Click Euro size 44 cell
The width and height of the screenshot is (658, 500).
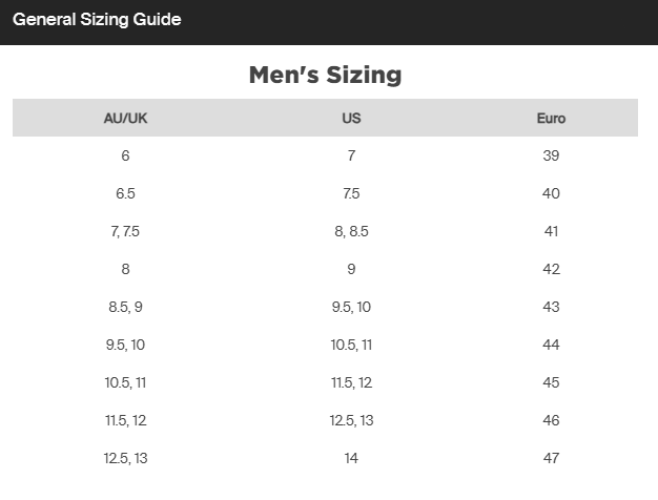click(551, 345)
